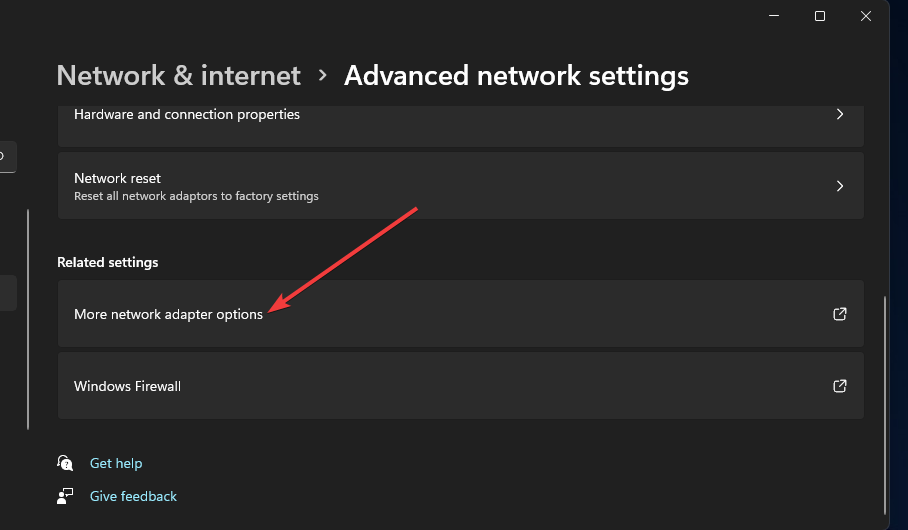Open Windows Firewall settings
Image resolution: width=908 pixels, height=530 pixels.
point(128,386)
